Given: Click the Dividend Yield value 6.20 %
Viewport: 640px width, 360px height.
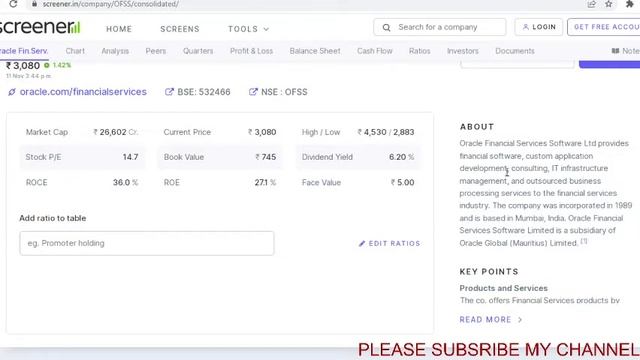Looking at the screenshot, I should 402,157.
